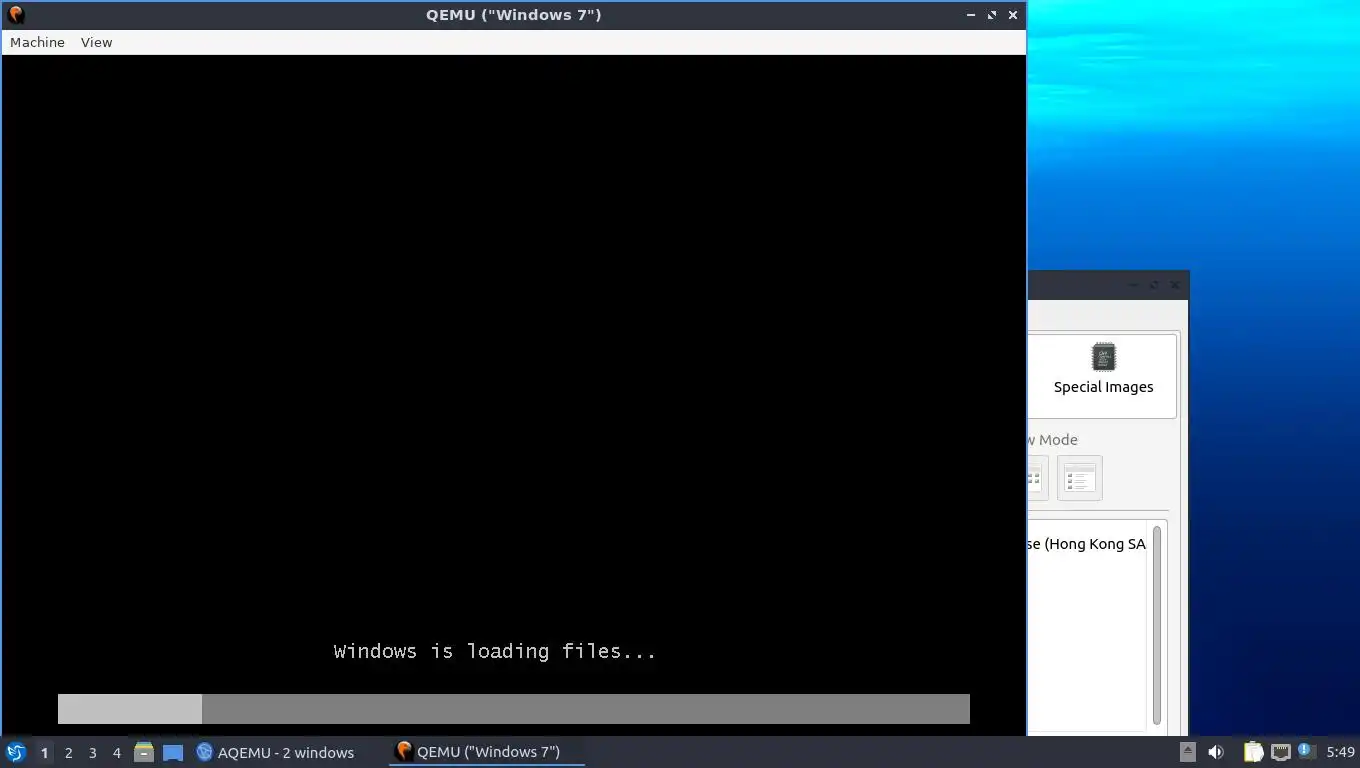Screen dimensions: 1360x768
Task: Open the volume speaker tray icon
Action: click(1216, 752)
